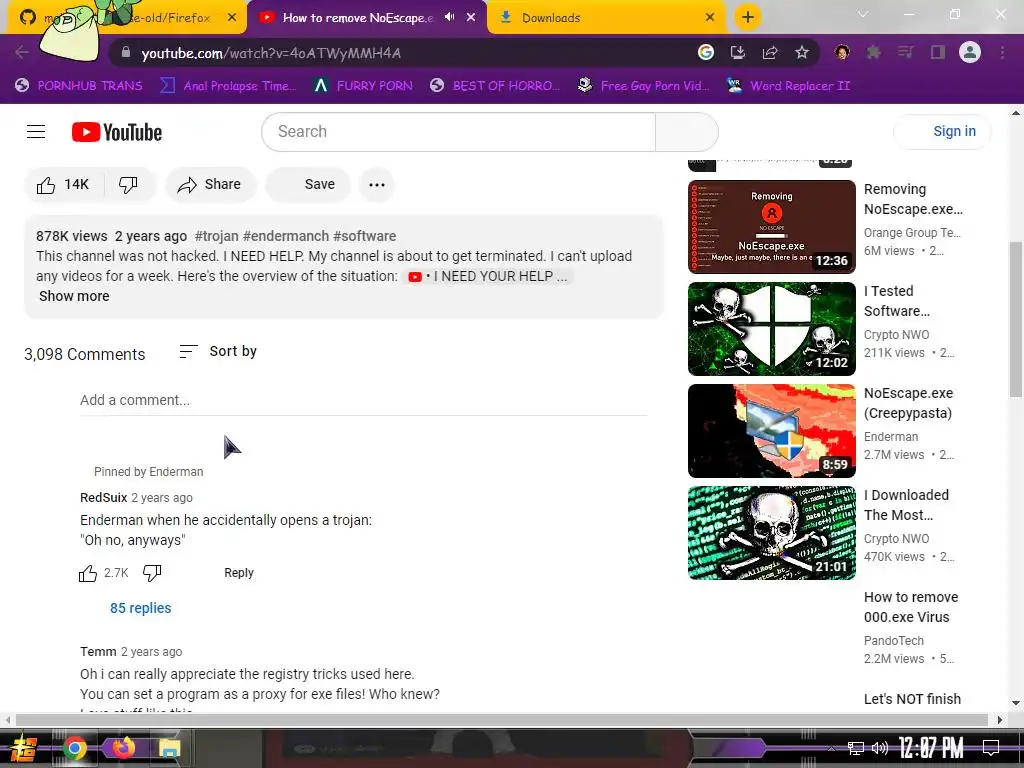The width and height of the screenshot is (1024, 768).
Task: Click the search submit button
Action: click(686, 131)
